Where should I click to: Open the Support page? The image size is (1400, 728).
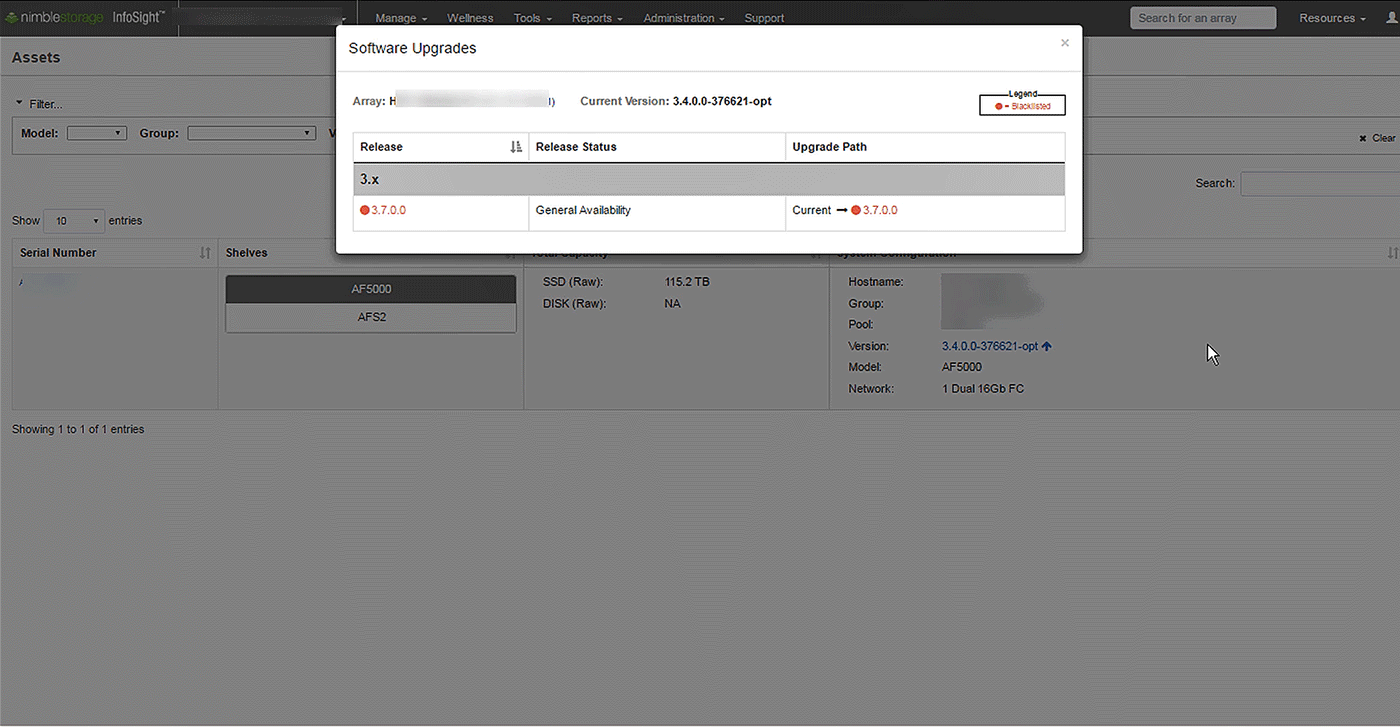[764, 18]
